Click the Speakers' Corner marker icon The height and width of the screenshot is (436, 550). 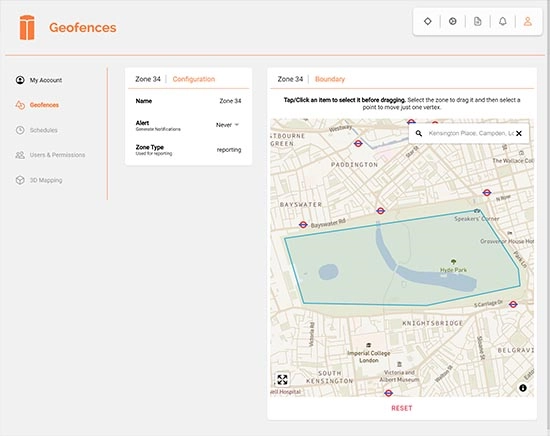tap(477, 211)
